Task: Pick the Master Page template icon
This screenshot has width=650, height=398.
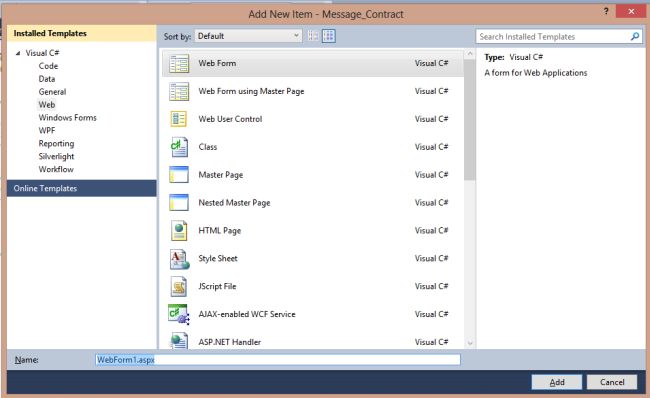Action: [179, 175]
